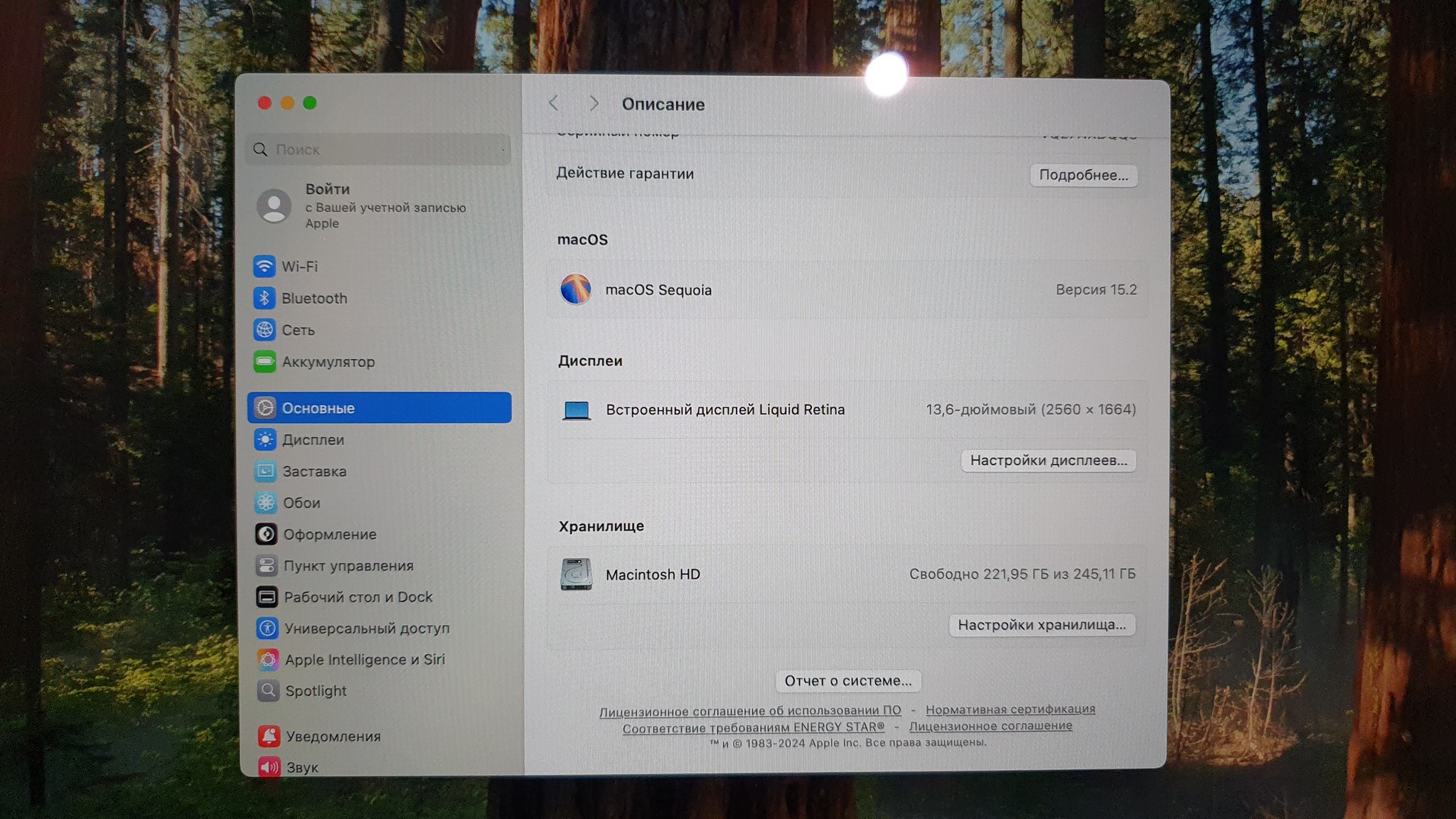This screenshot has height=819, width=1456.
Task: Navigate back with left chevron arrow
Action: click(x=554, y=104)
